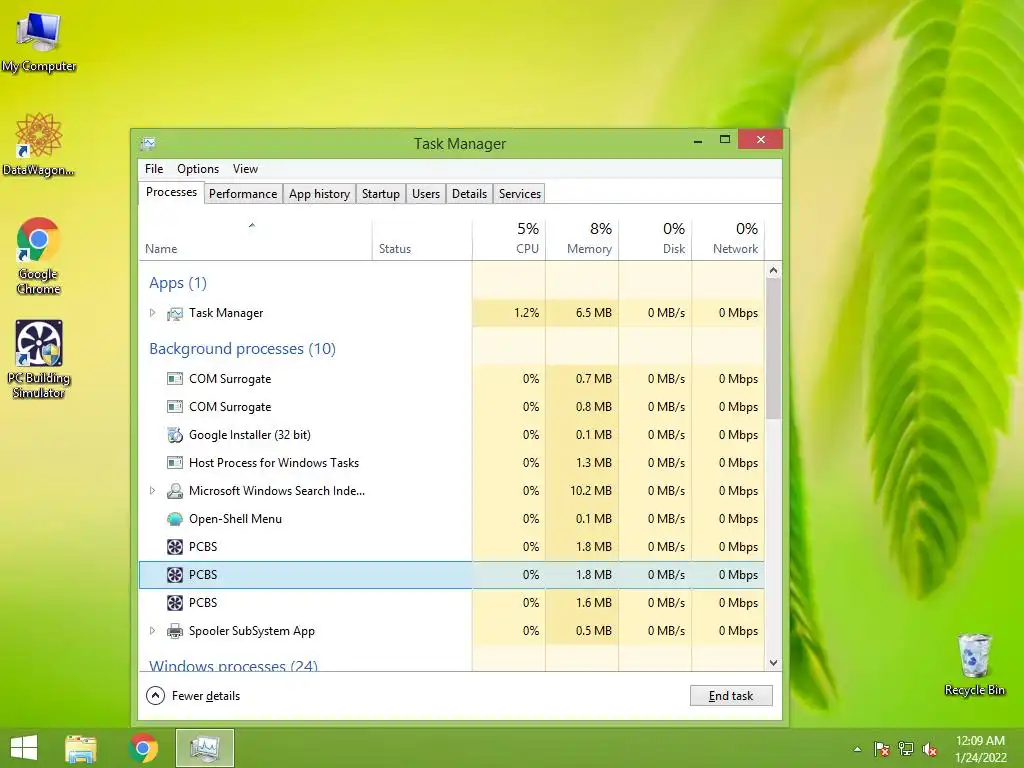This screenshot has width=1024, height=768.
Task: Click the 1.2% CPU value
Action: click(526, 313)
